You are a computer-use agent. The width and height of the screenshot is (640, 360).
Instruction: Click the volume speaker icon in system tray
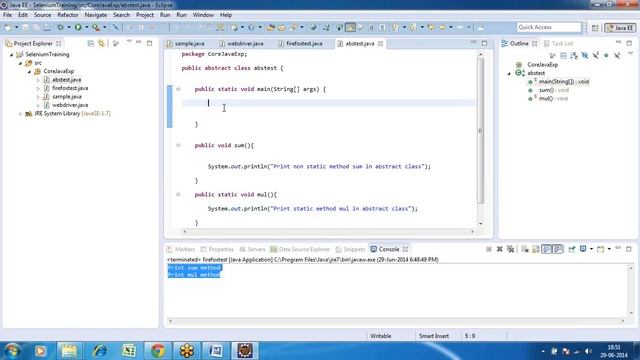(588, 351)
